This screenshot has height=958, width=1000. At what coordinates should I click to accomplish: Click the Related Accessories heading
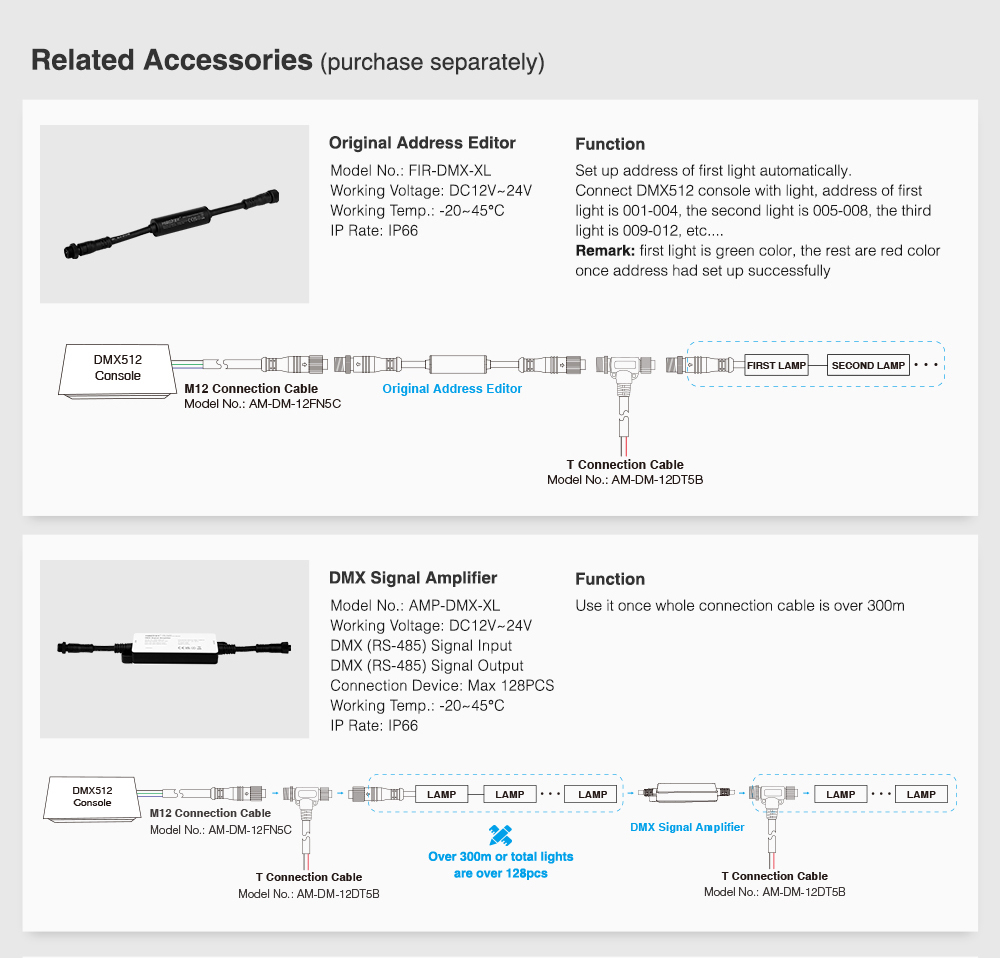172,61
